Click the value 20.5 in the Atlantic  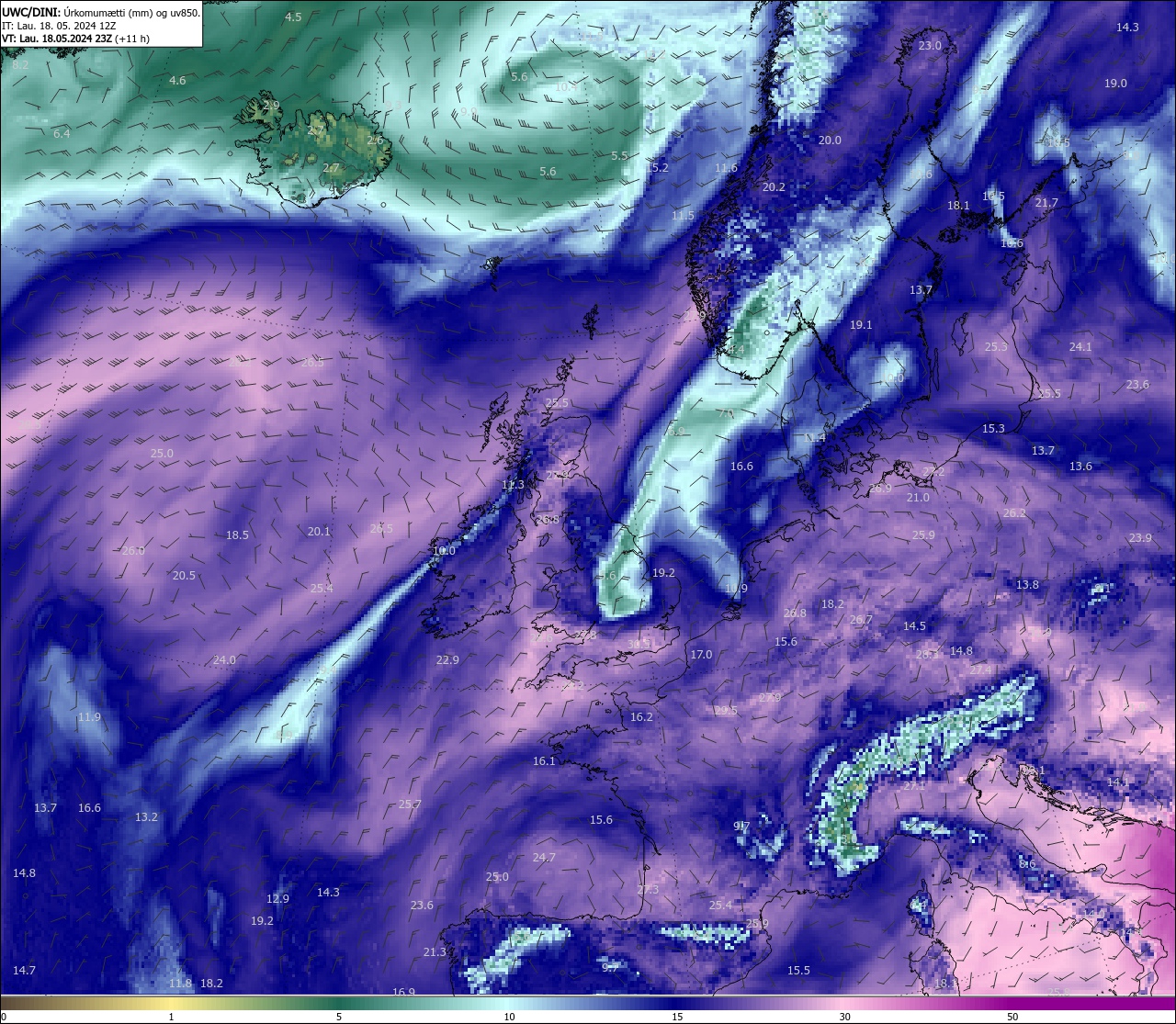[184, 576]
